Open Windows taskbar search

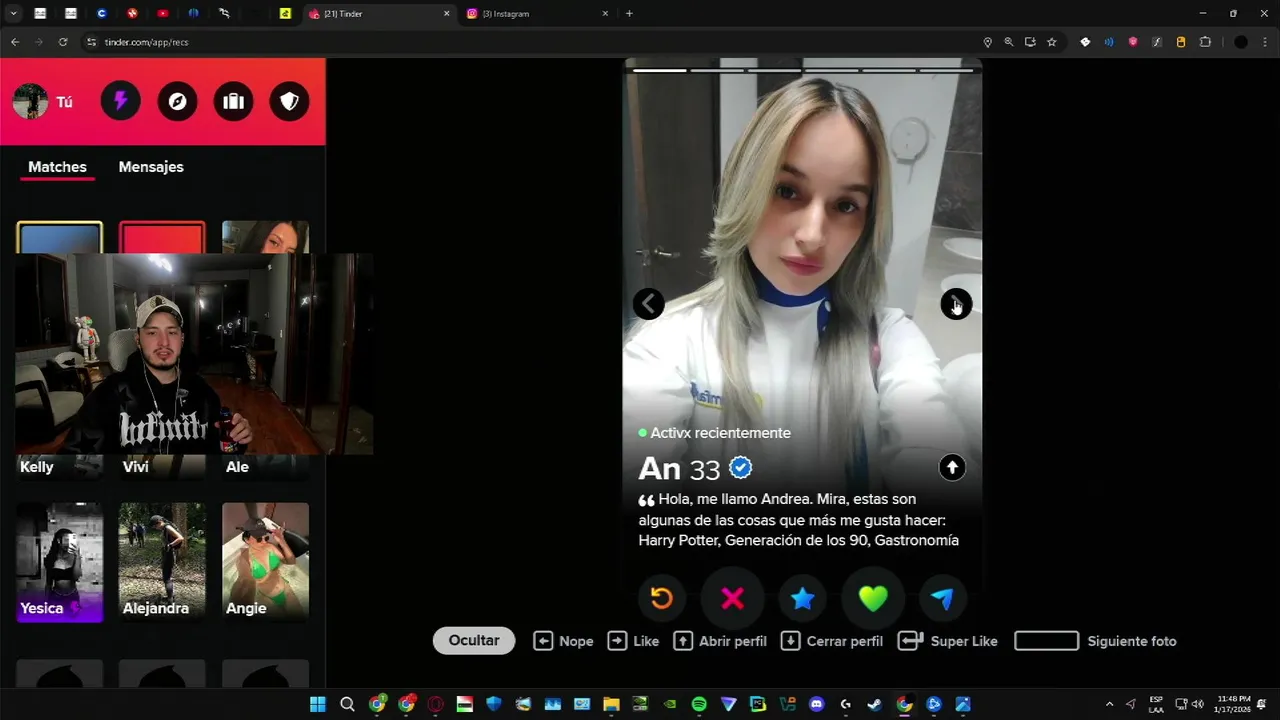pos(347,704)
